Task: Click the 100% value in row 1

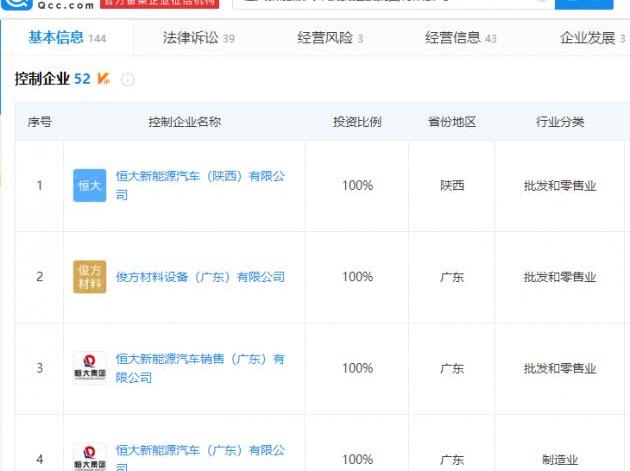Action: 357,185
